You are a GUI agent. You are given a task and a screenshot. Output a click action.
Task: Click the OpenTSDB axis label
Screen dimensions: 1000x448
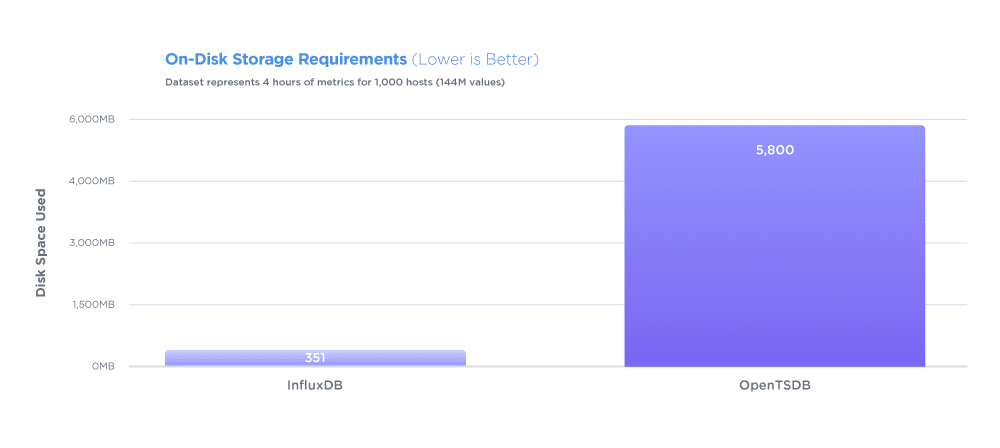(775, 386)
